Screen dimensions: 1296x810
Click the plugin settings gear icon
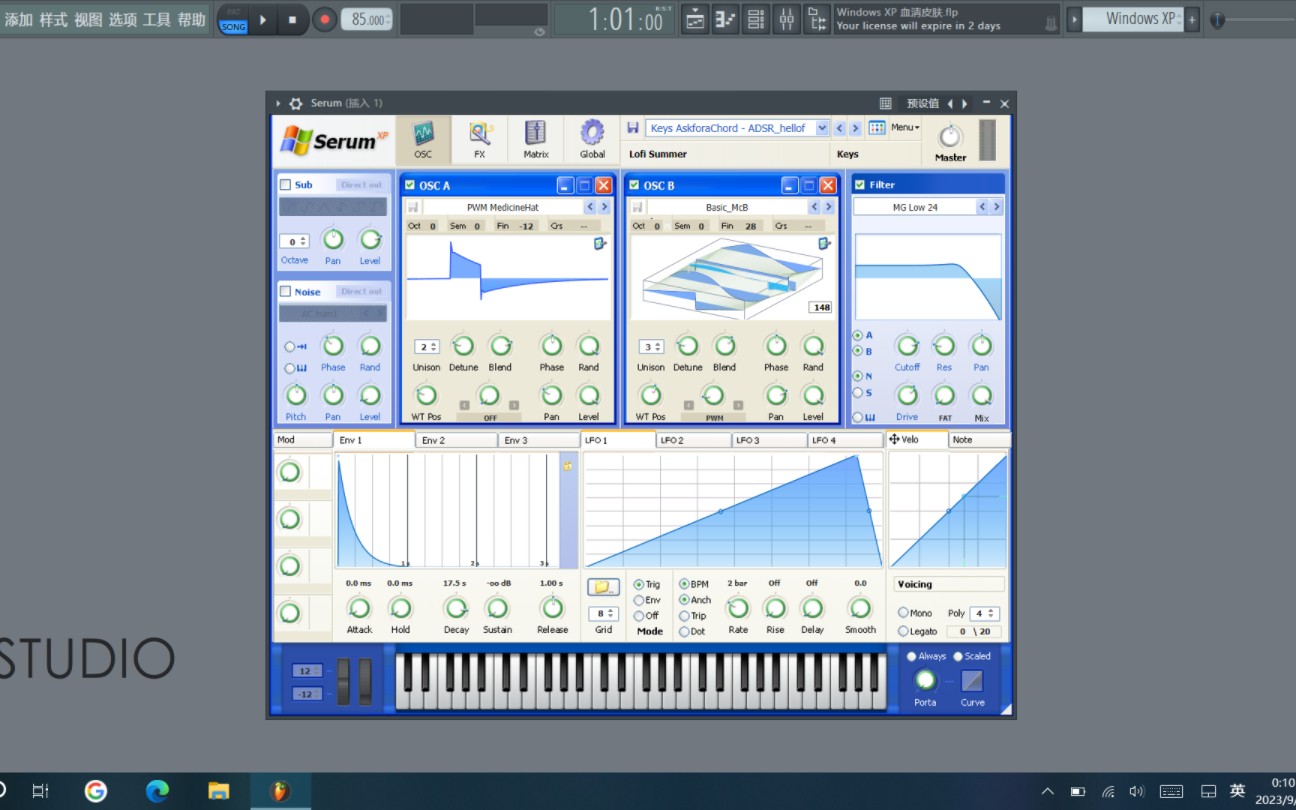[x=295, y=103]
